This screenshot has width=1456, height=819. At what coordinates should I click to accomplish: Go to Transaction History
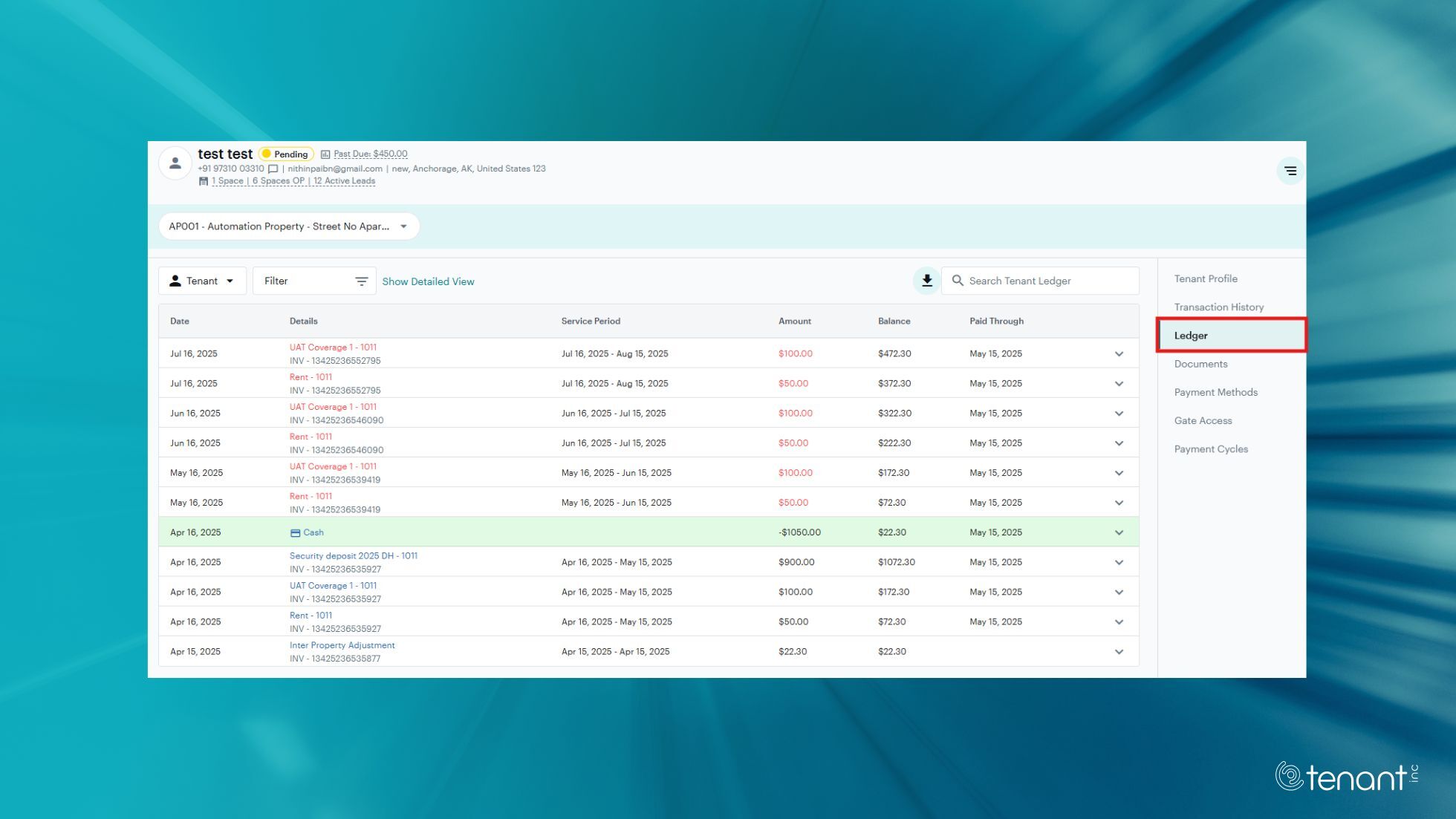click(1218, 307)
